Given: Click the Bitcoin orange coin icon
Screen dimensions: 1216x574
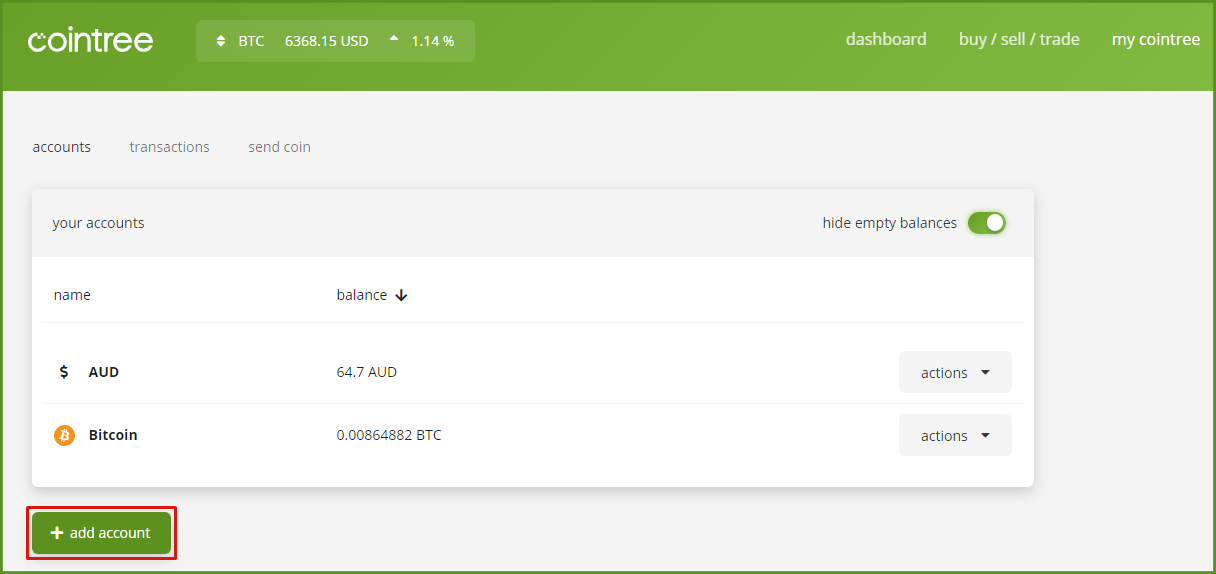Looking at the screenshot, I should point(65,435).
